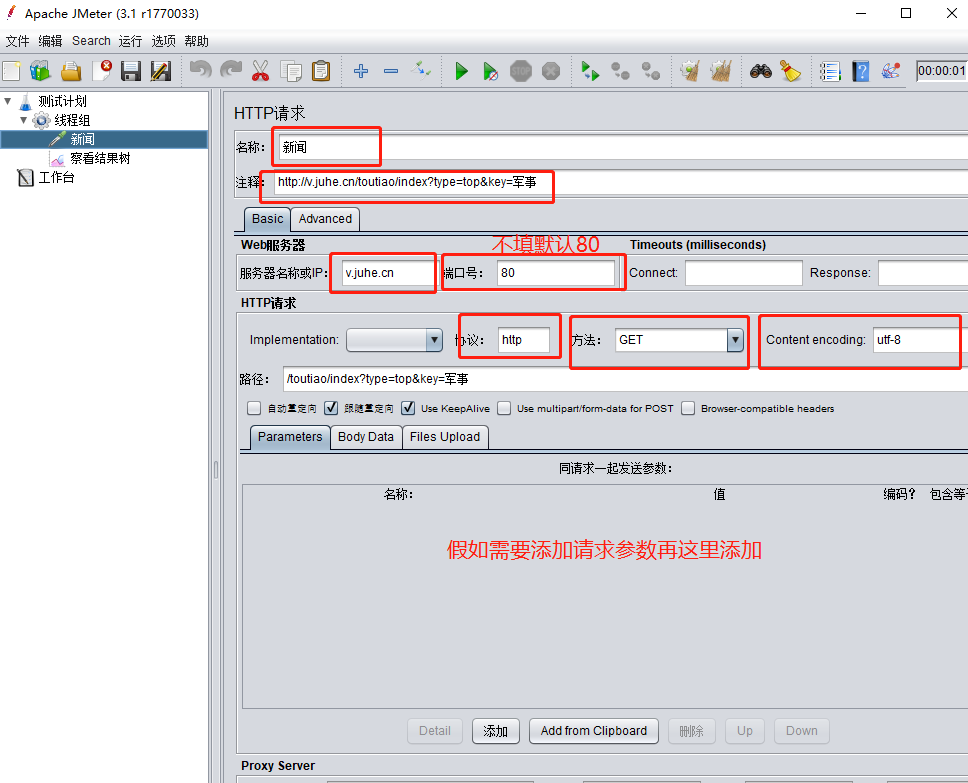This screenshot has width=968, height=783.
Task: Open the 运行 menu
Action: 130,41
